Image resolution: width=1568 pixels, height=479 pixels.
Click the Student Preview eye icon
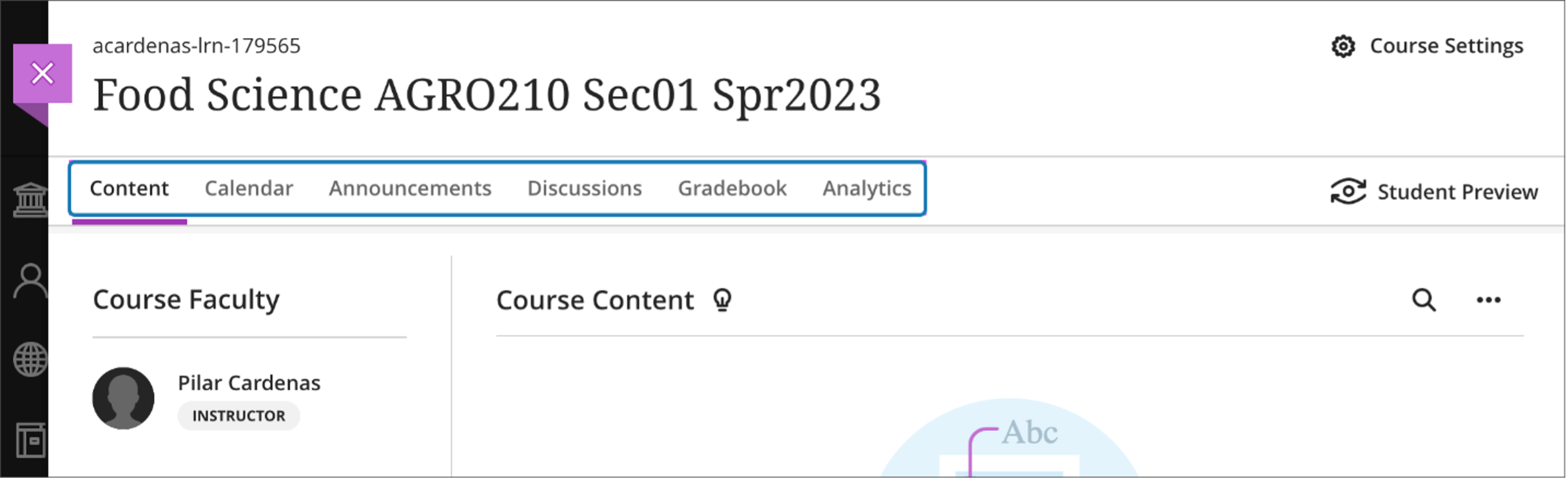pos(1348,191)
